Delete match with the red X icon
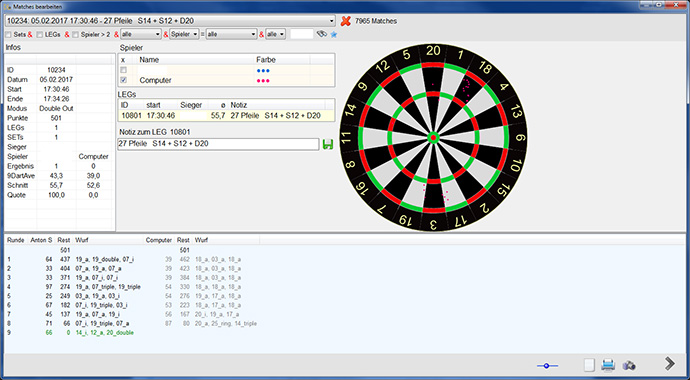 coord(346,21)
